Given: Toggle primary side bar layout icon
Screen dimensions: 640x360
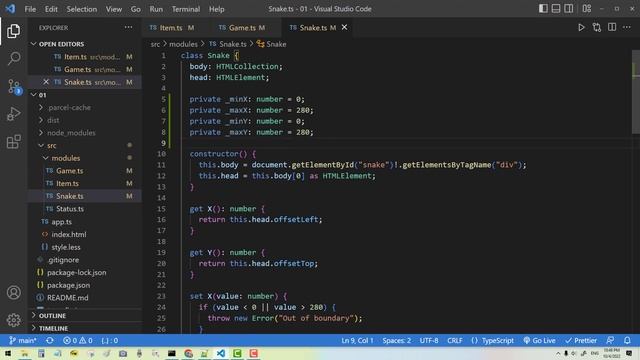Looking at the screenshot, I should 543,9.
